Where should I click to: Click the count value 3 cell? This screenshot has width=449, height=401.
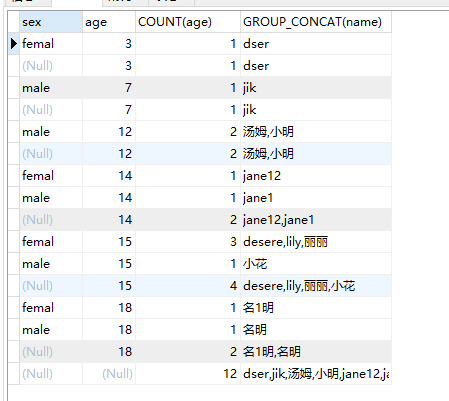tap(188, 242)
